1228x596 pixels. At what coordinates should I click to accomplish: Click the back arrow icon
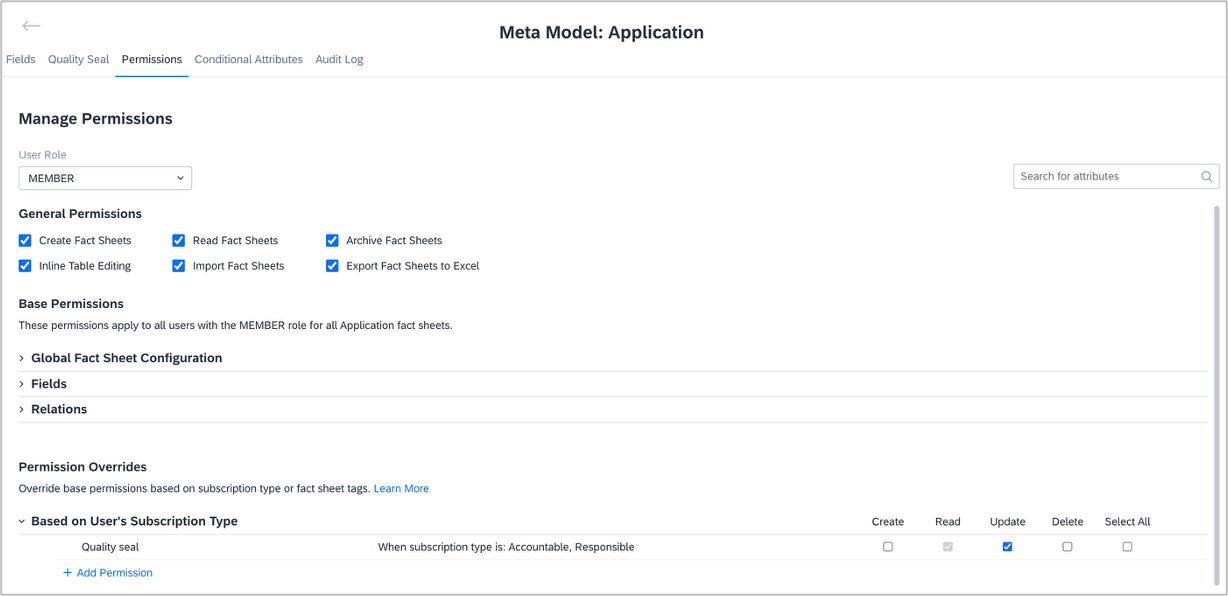31,26
